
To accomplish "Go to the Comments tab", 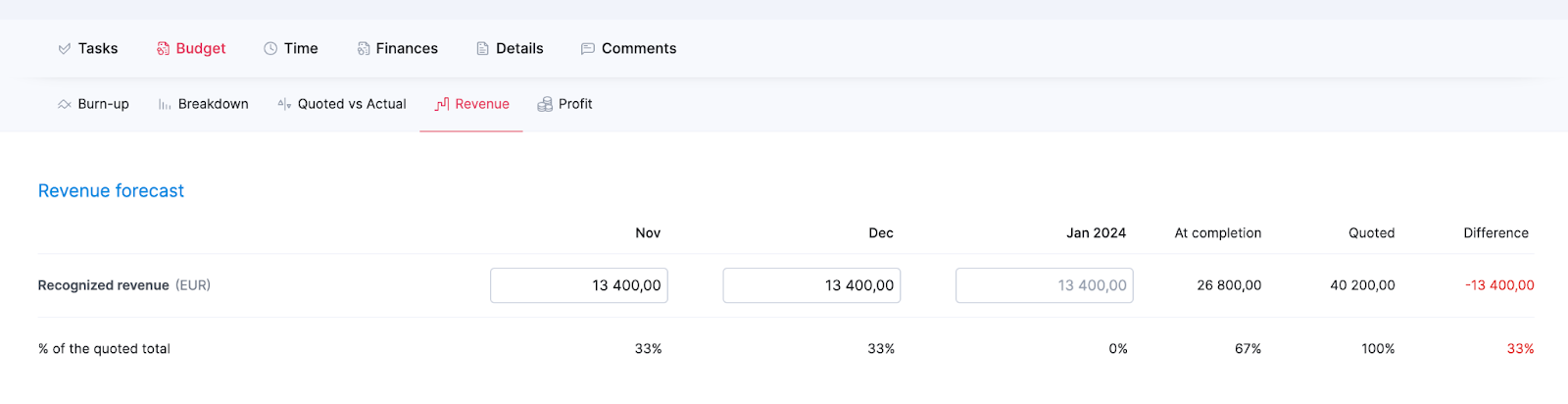I will point(638,49).
